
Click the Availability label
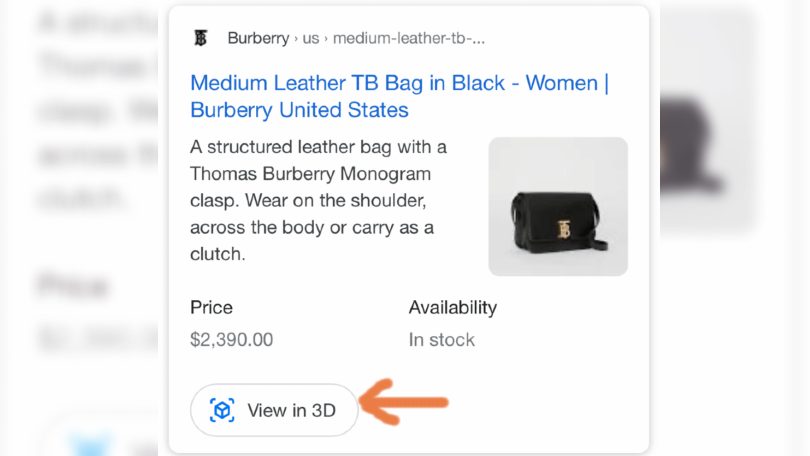452,307
